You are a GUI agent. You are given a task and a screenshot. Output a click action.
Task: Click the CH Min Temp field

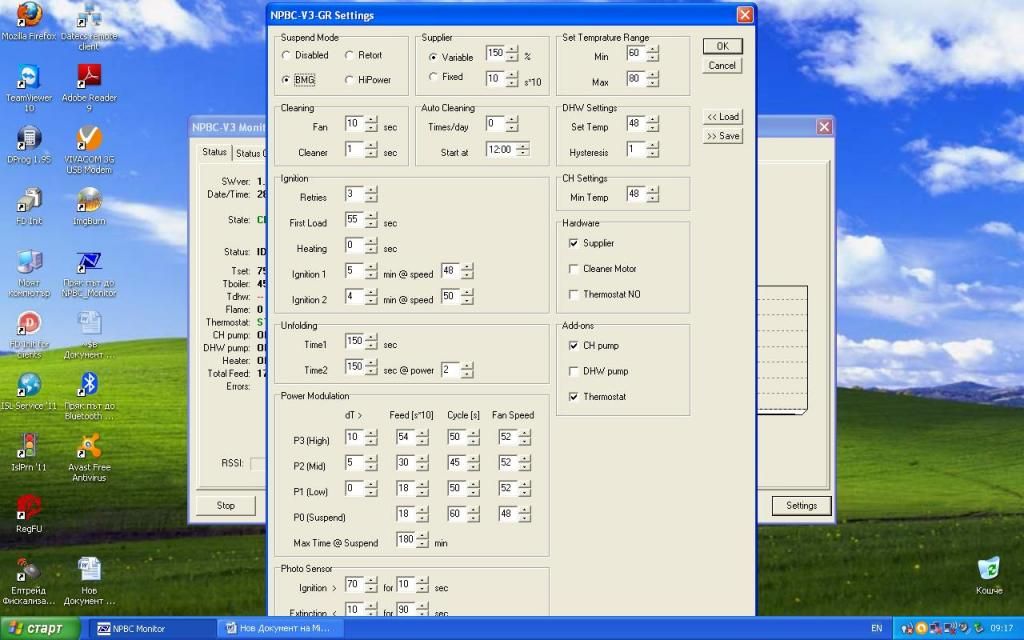[x=636, y=195]
